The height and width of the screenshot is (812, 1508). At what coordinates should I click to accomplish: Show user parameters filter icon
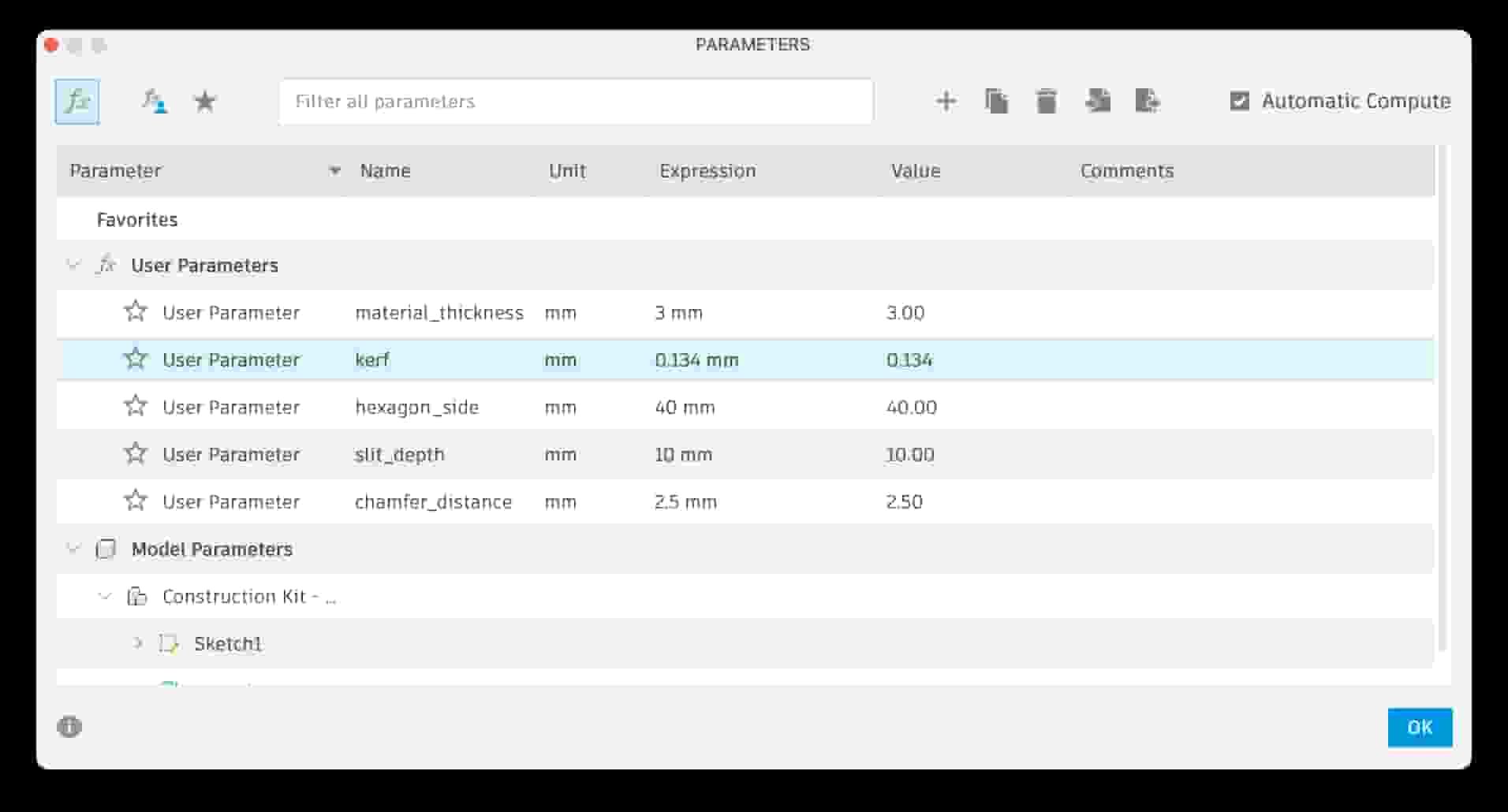coord(154,102)
